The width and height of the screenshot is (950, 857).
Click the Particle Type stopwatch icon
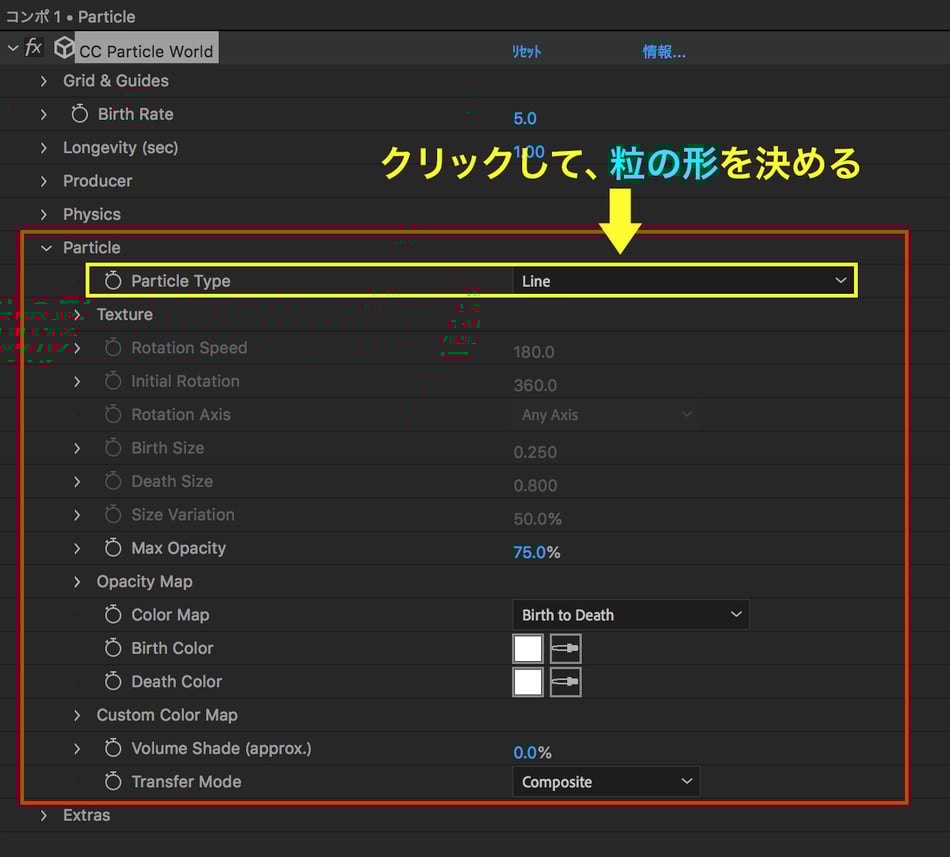[113, 281]
